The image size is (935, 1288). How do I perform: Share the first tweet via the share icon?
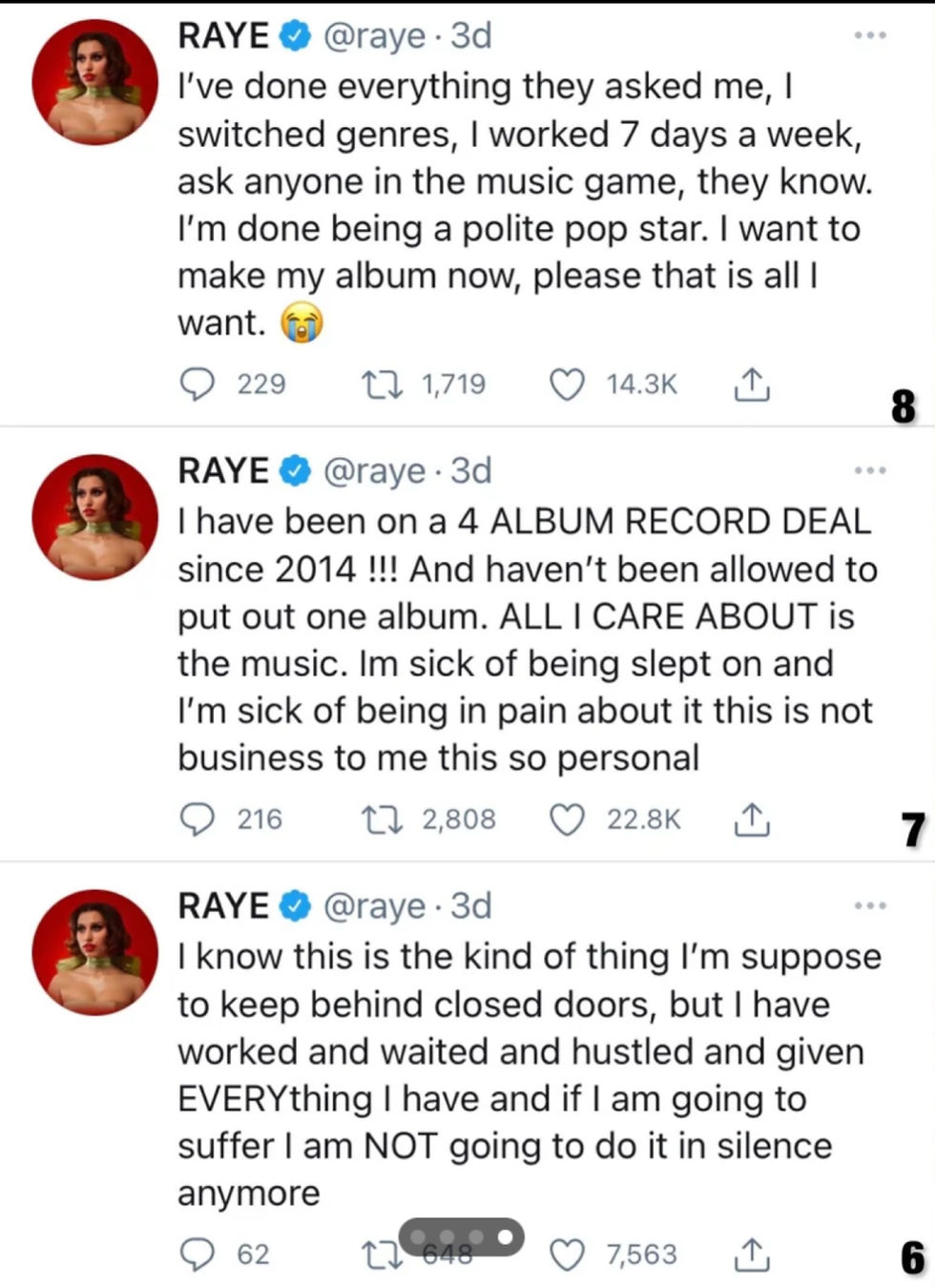(751, 384)
